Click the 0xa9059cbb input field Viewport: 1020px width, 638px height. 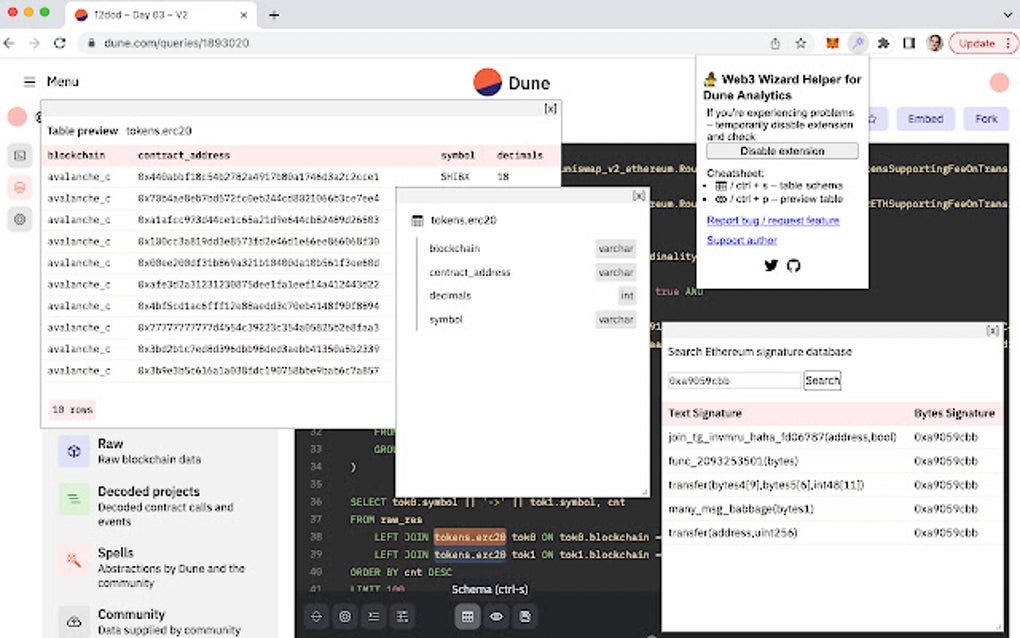(732, 380)
